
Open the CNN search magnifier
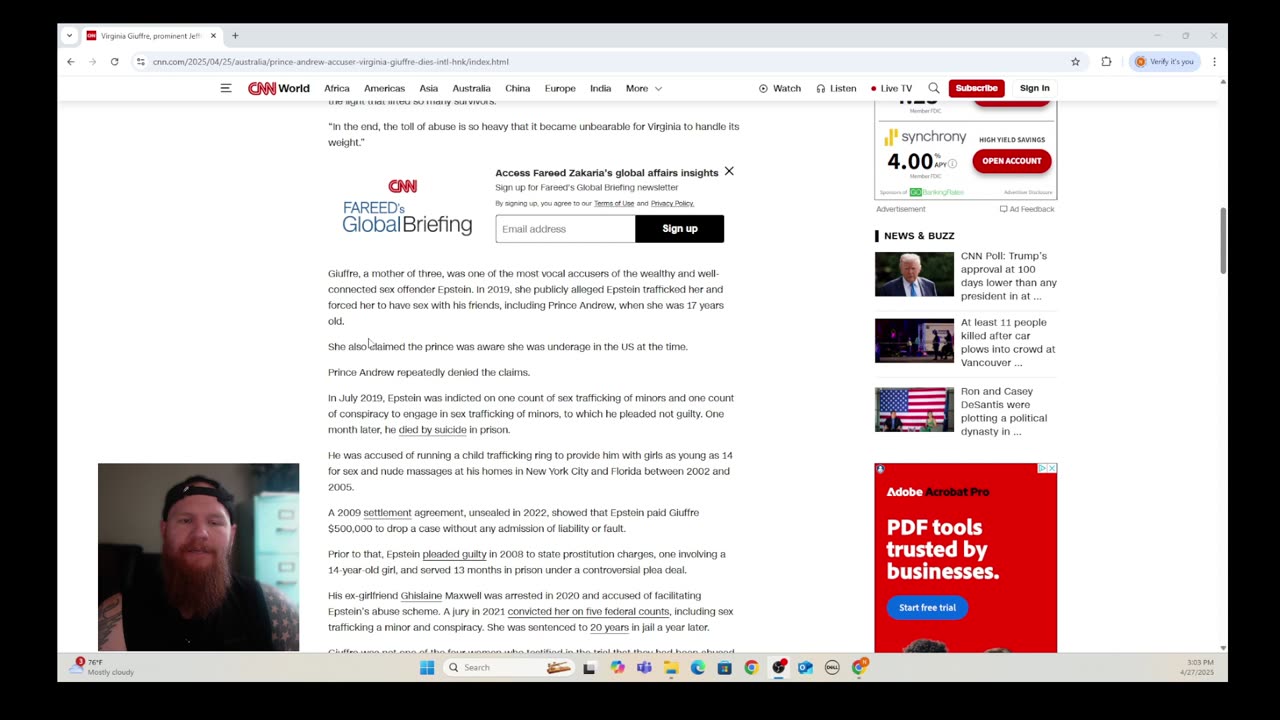[934, 88]
